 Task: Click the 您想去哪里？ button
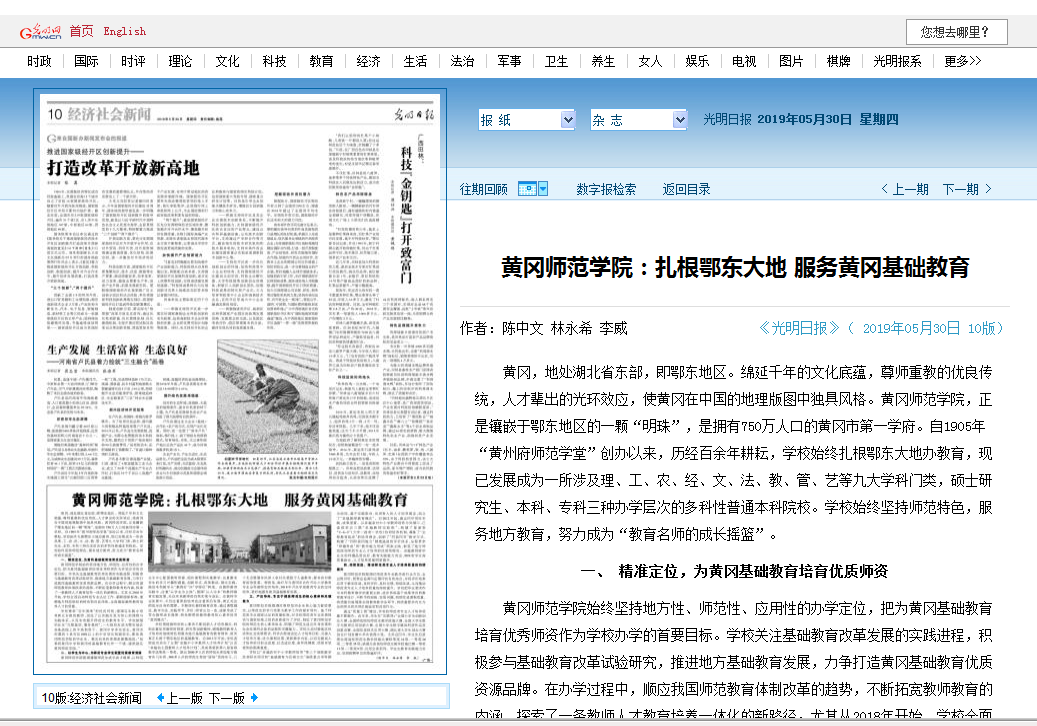pos(956,32)
